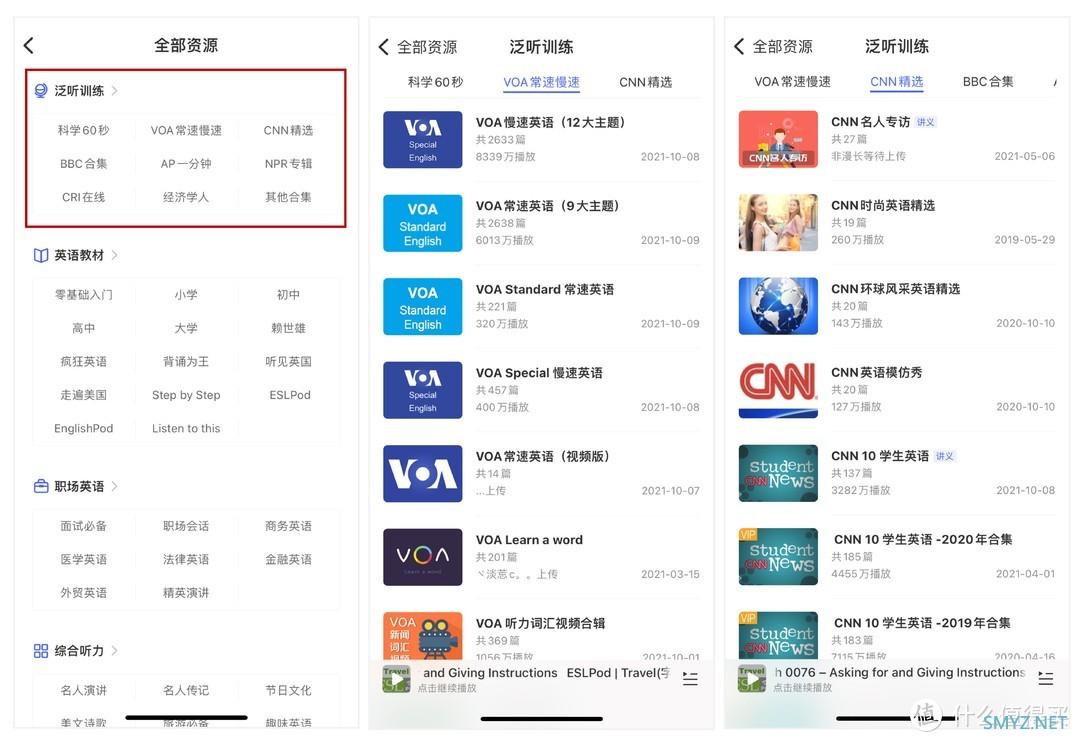
Task: Click 讲义 badge next to CNN 10 学生英语
Action: click(x=944, y=457)
